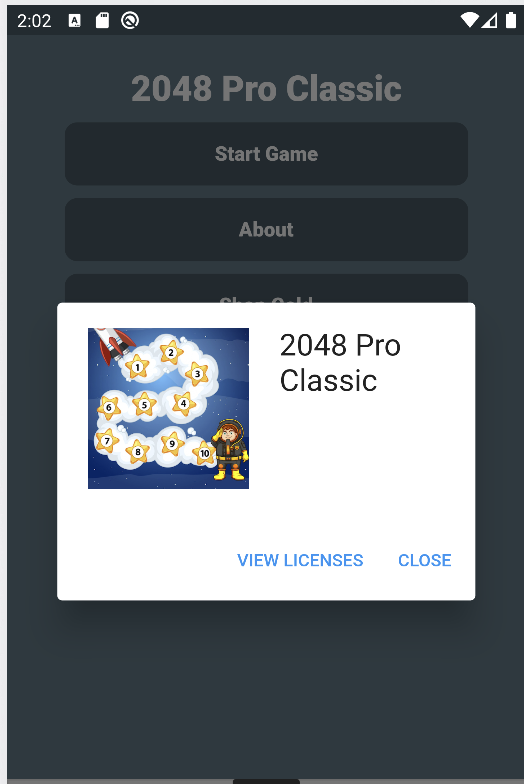Image resolution: width=524 pixels, height=784 pixels.
Task: Tap the home gesture bar at bottom
Action: pos(266,781)
